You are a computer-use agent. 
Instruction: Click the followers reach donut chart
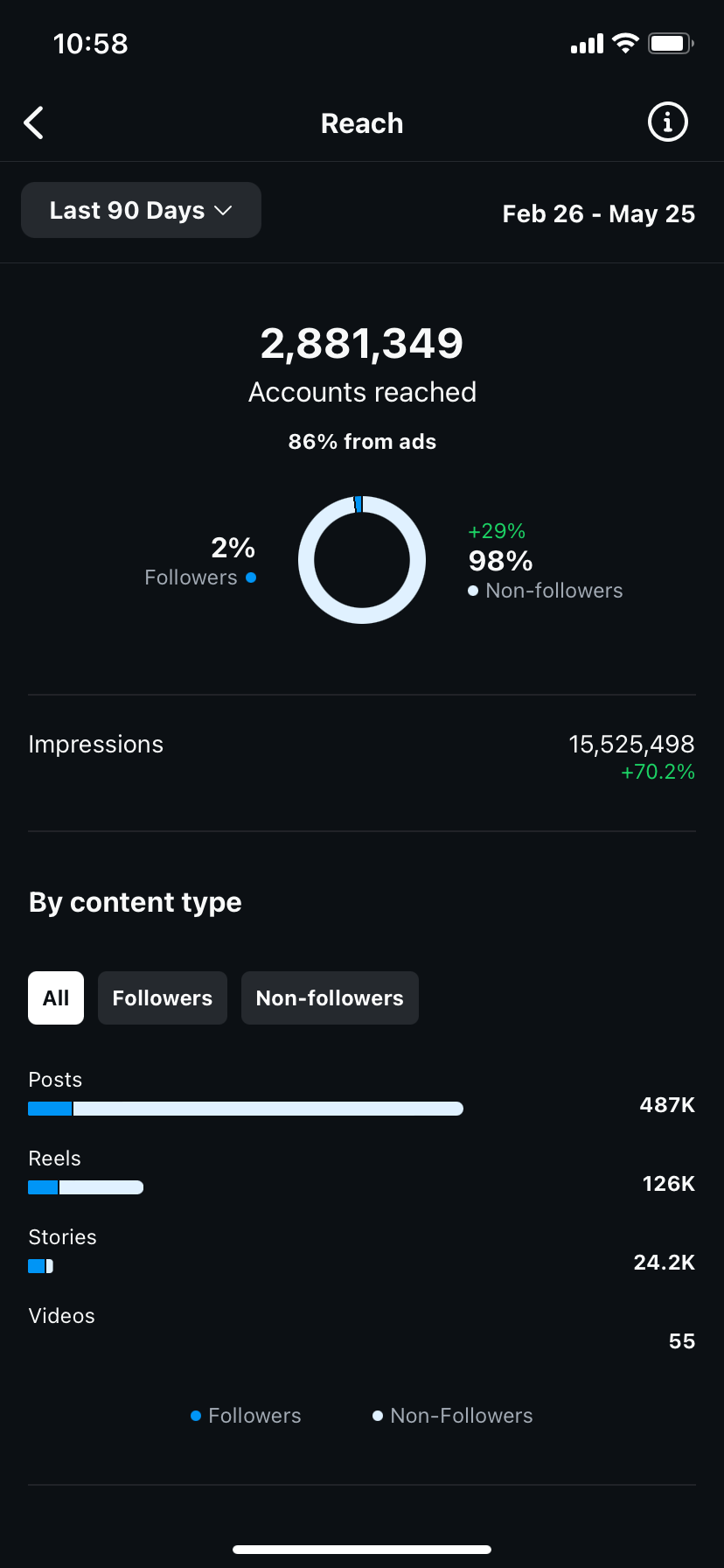coord(362,560)
